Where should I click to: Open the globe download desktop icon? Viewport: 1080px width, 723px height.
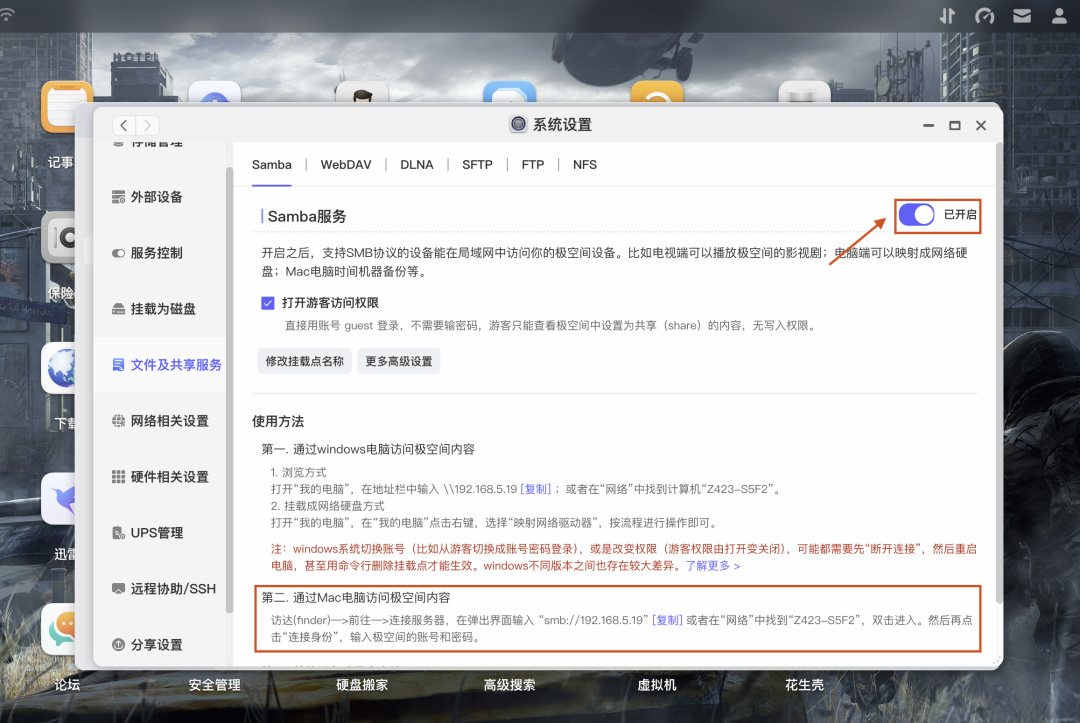[x=59, y=368]
